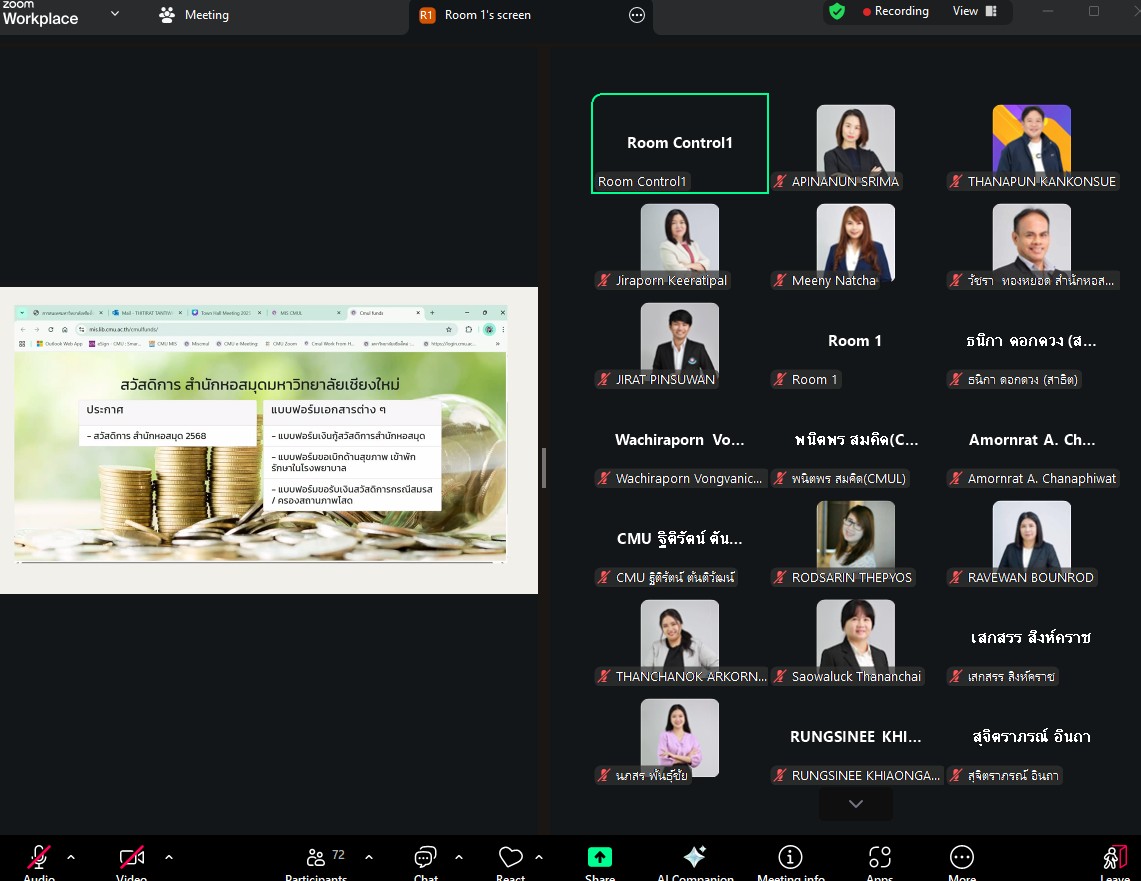Viewport: 1141px width, 881px height.
Task: Select the Room Control1 video tile
Action: pyautogui.click(x=680, y=143)
